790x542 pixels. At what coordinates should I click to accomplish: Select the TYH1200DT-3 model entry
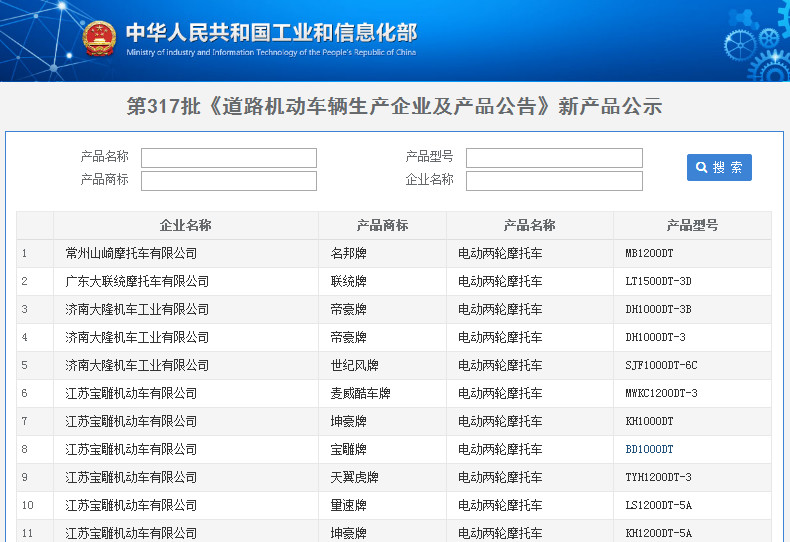(658, 478)
